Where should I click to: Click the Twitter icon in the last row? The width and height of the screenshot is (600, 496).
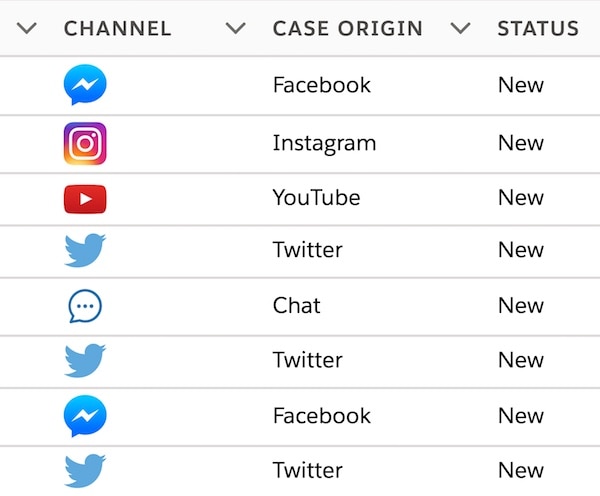click(x=85, y=470)
